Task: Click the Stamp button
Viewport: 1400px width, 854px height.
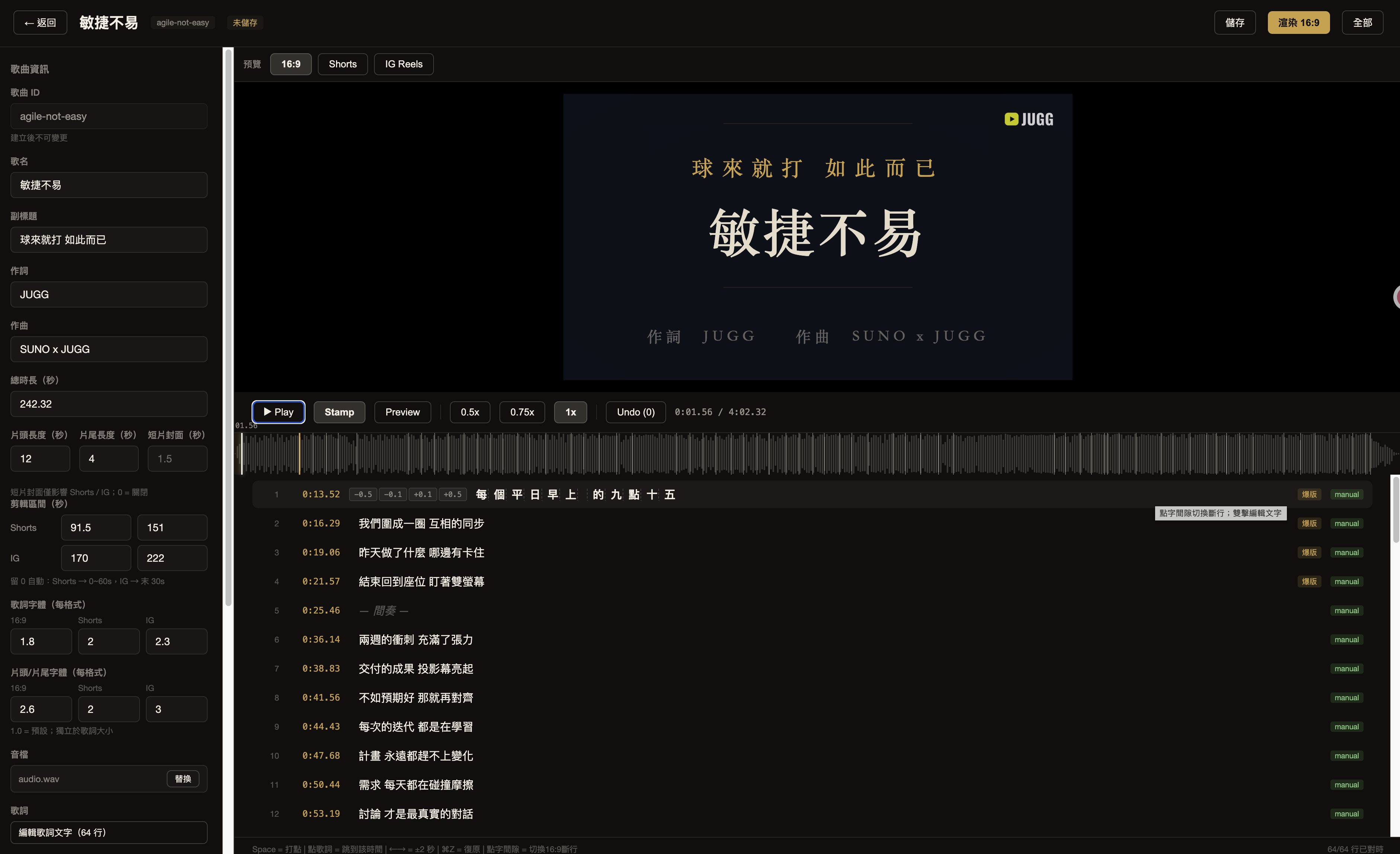Action: click(x=339, y=412)
